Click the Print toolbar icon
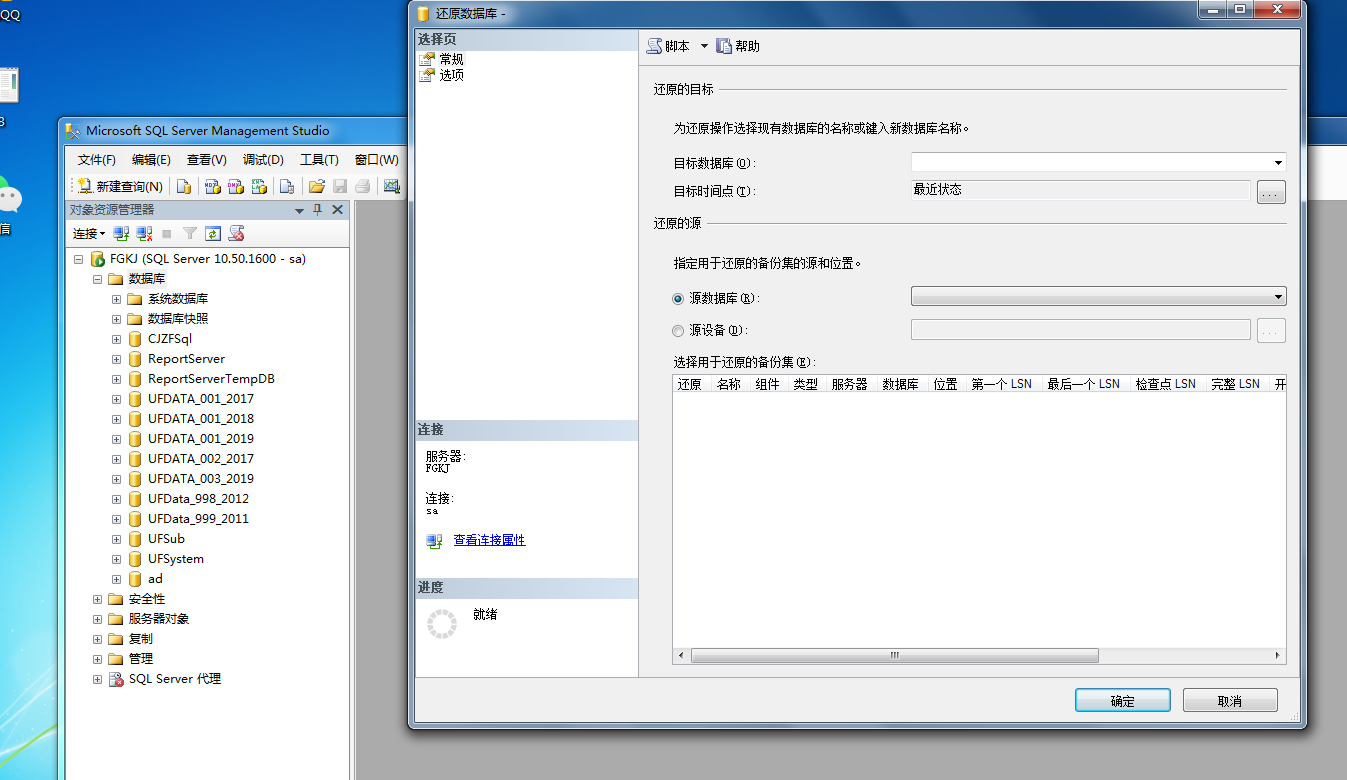1347x780 pixels. (363, 186)
